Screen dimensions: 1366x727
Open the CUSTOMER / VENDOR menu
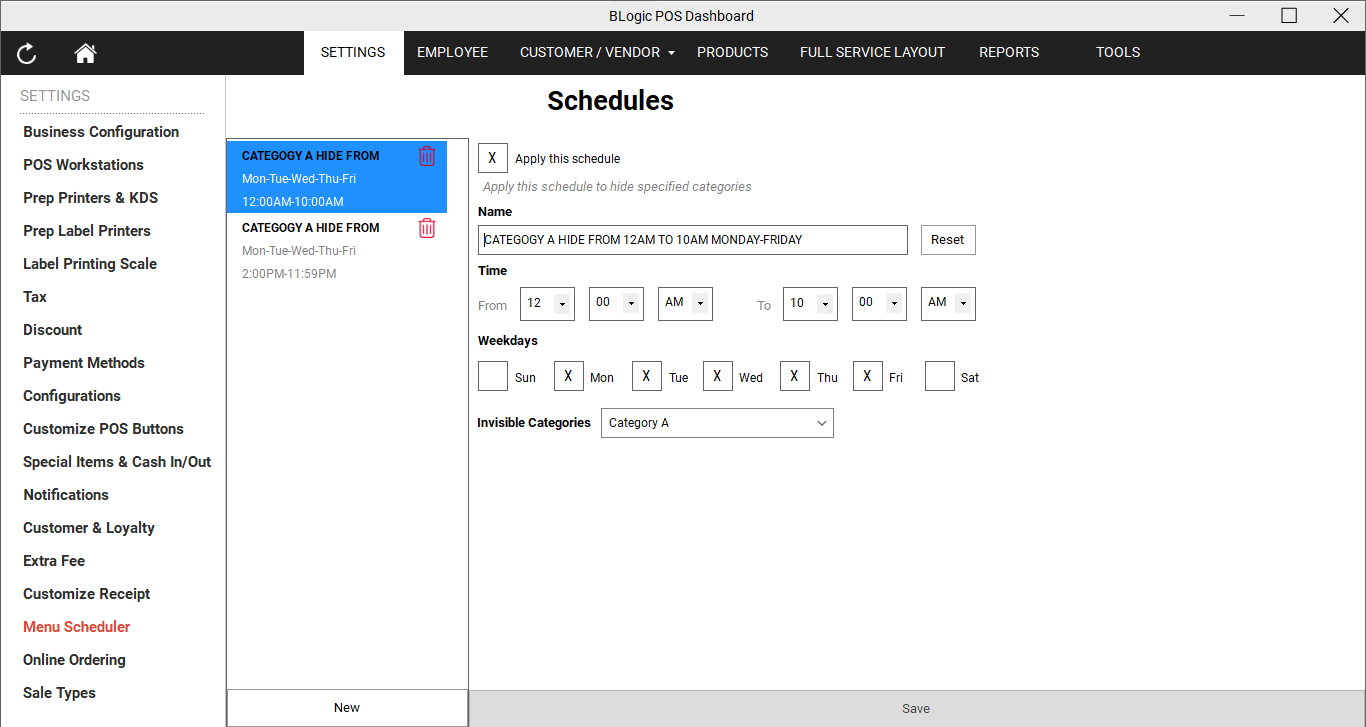(597, 53)
